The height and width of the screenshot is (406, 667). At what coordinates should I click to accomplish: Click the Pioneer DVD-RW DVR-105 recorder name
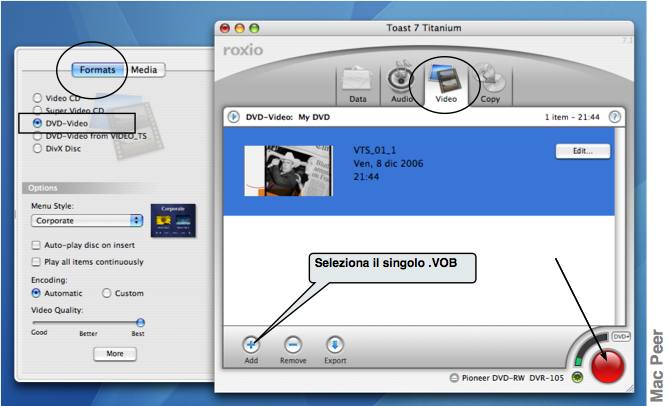point(513,378)
